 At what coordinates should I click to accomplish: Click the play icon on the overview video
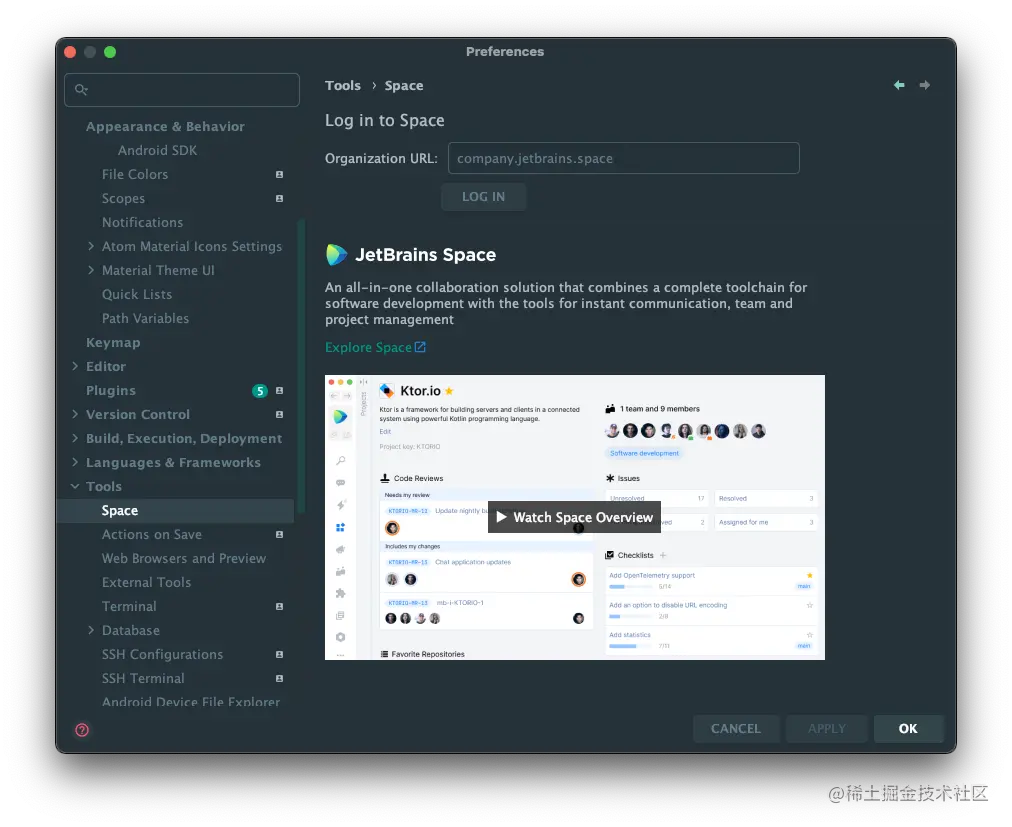[501, 517]
